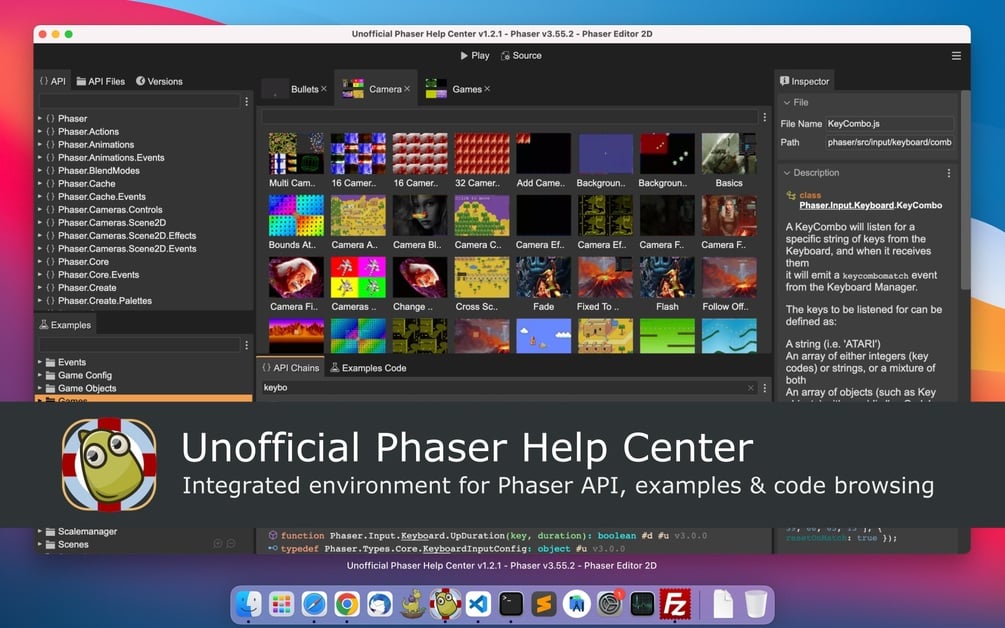The image size is (1005, 628).
Task: Close the Bullets tab
Action: point(324,89)
